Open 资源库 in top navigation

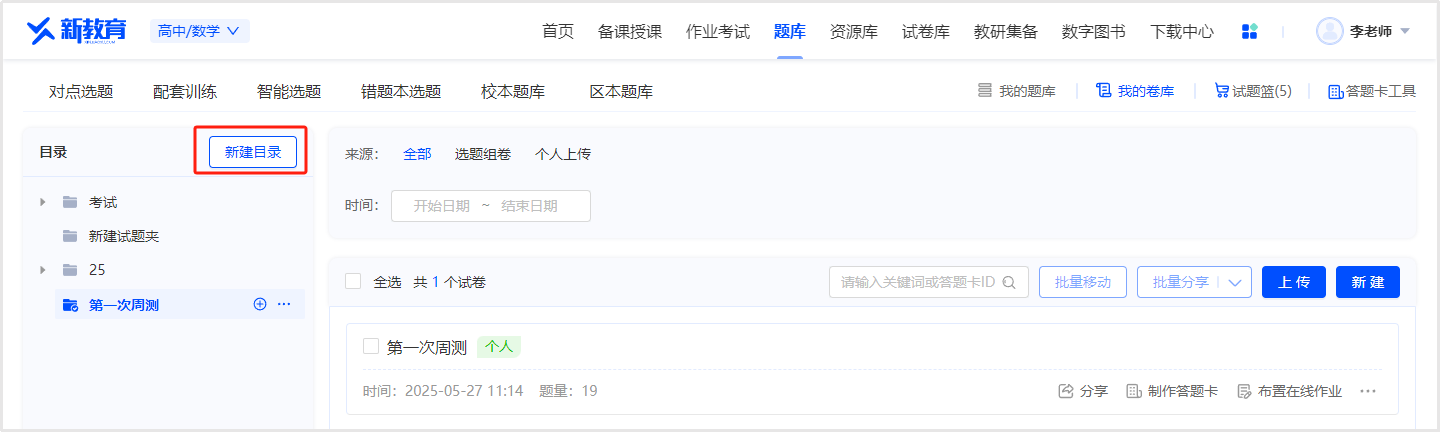pos(854,31)
